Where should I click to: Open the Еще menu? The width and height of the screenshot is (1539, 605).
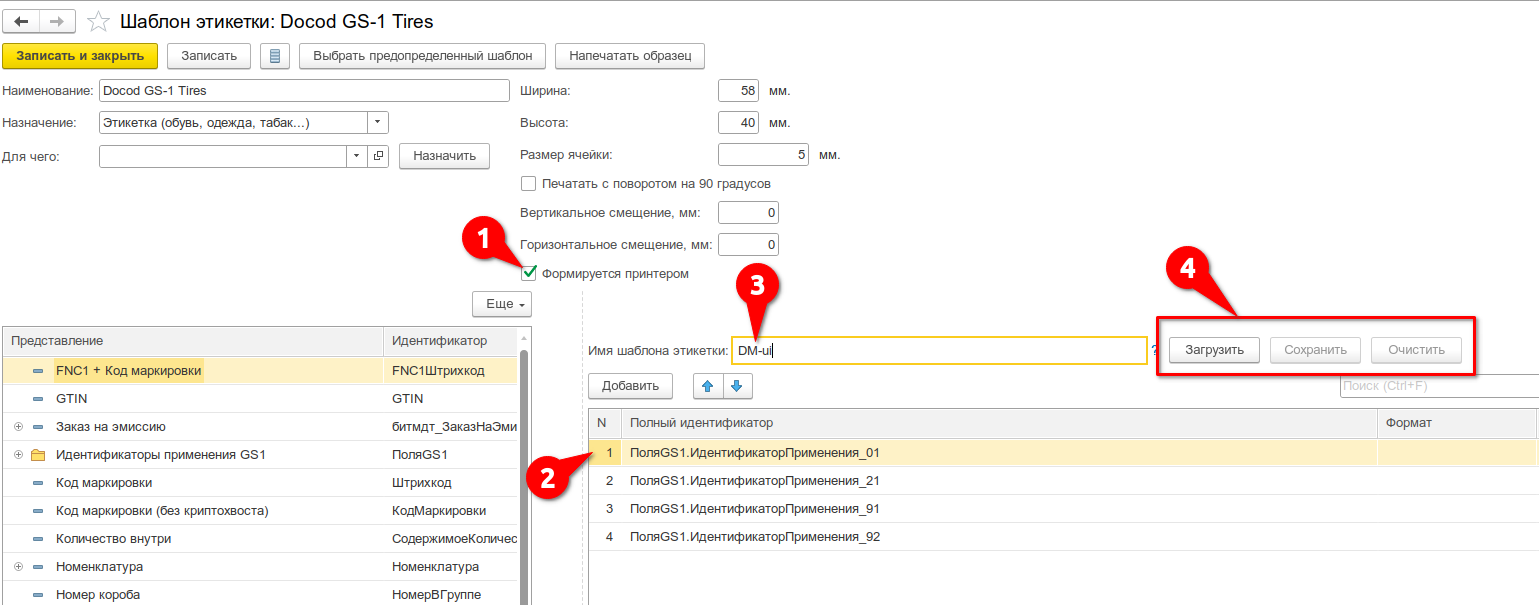click(x=502, y=303)
